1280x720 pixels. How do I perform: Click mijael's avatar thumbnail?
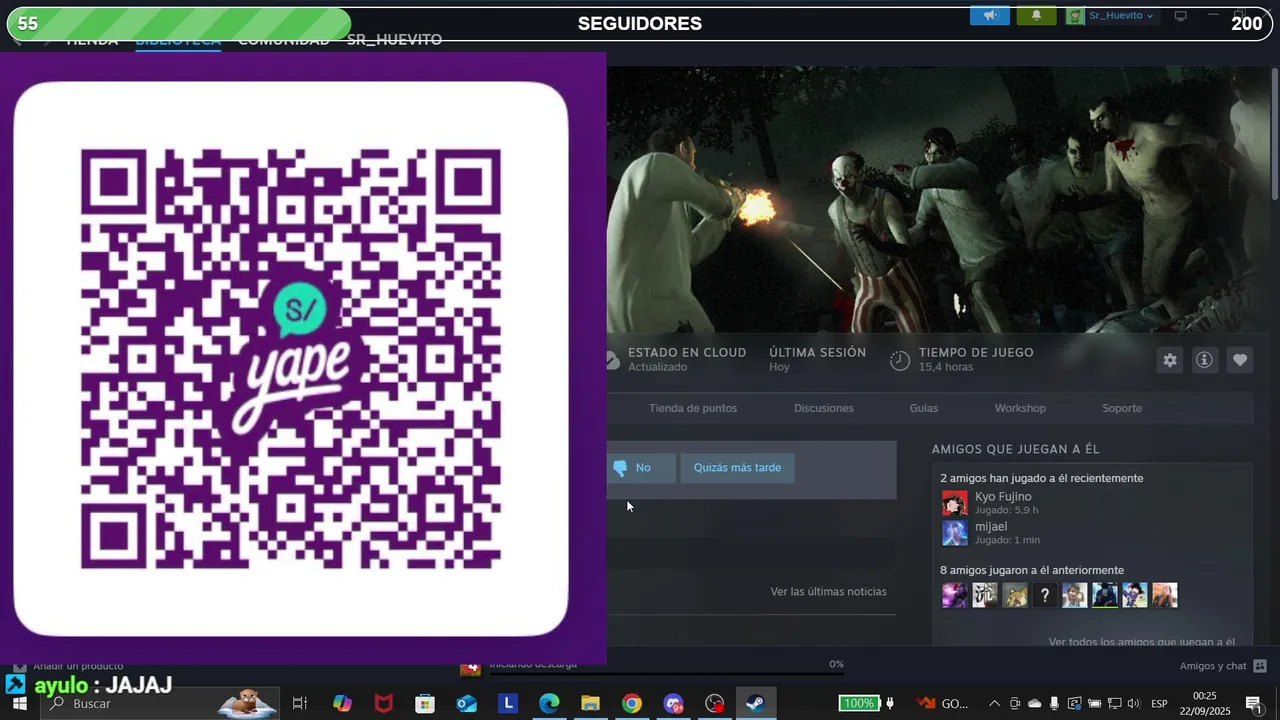click(x=955, y=533)
